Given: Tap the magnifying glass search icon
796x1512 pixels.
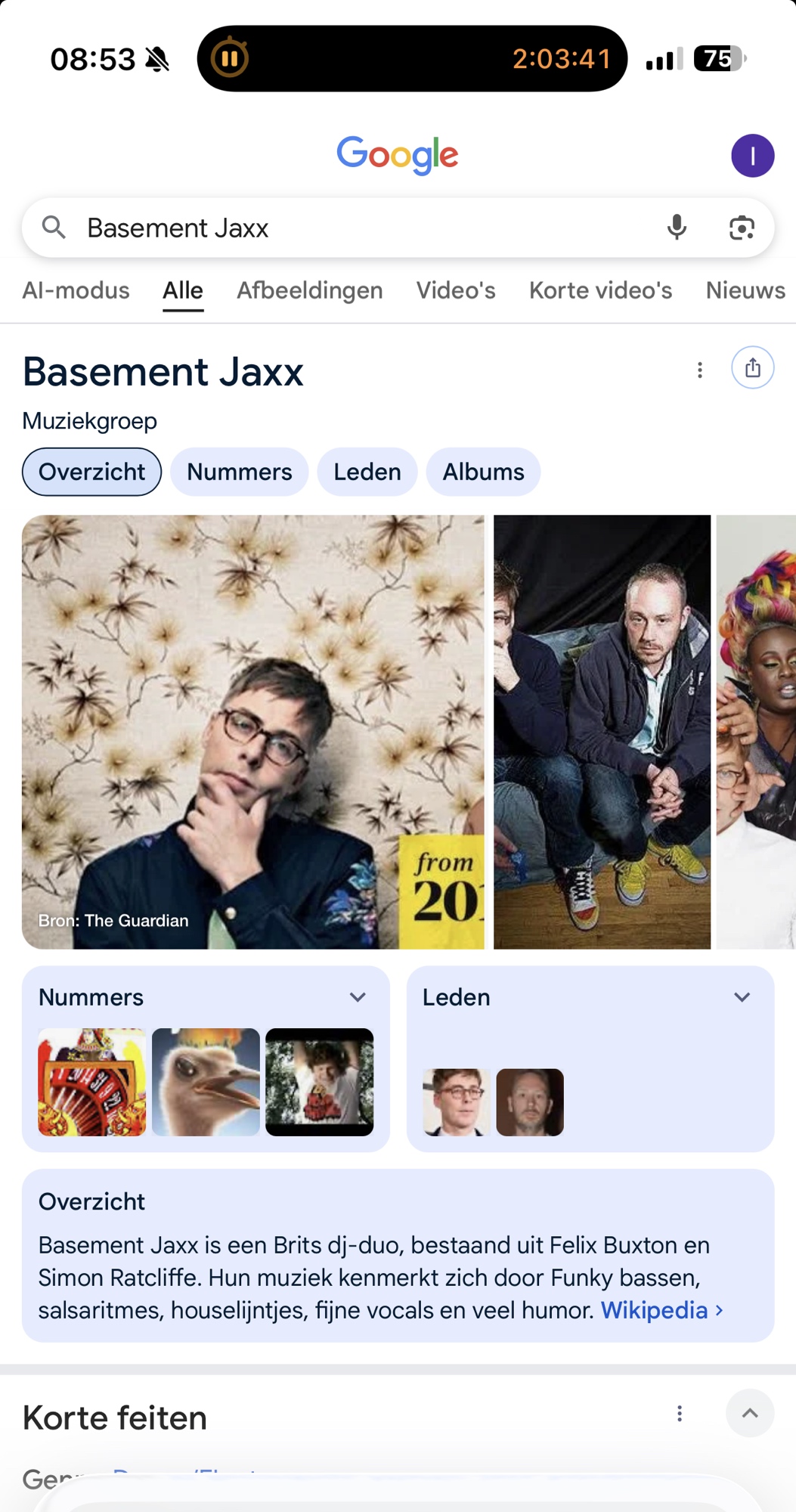Looking at the screenshot, I should pyautogui.click(x=54, y=227).
